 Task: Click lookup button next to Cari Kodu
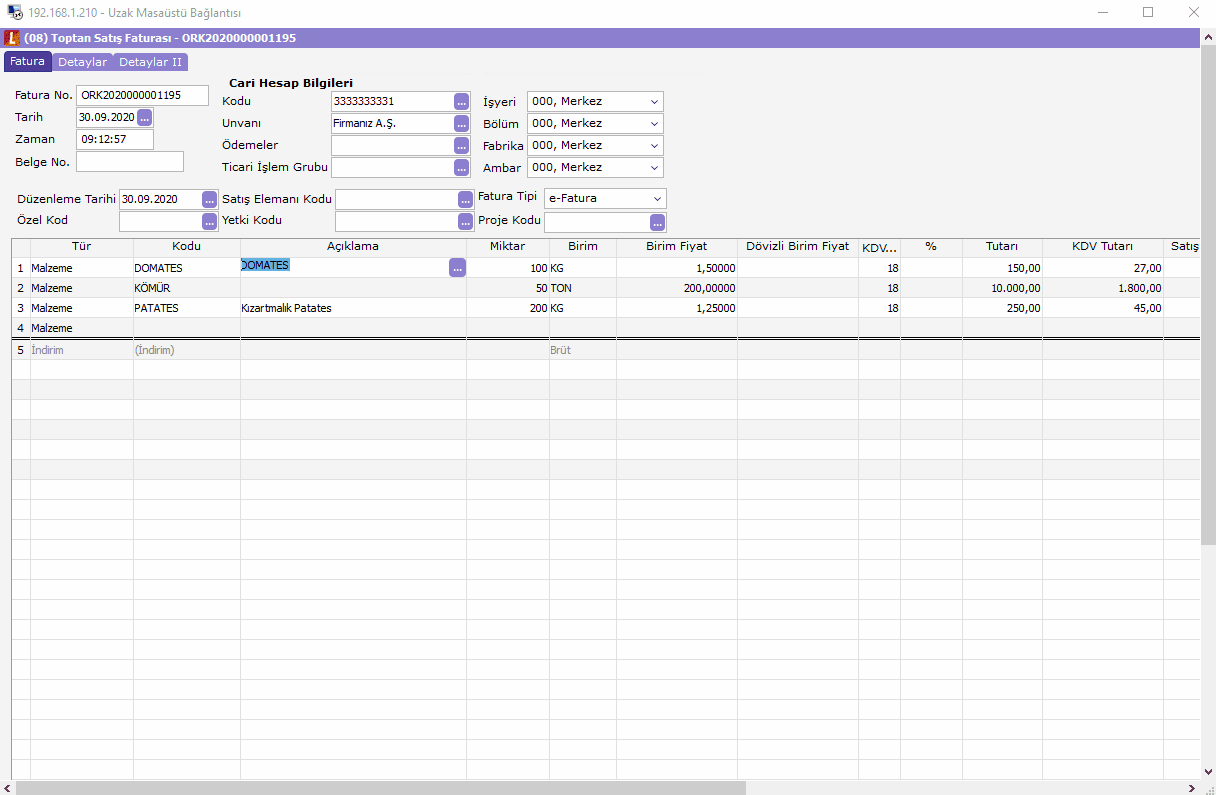click(x=461, y=102)
